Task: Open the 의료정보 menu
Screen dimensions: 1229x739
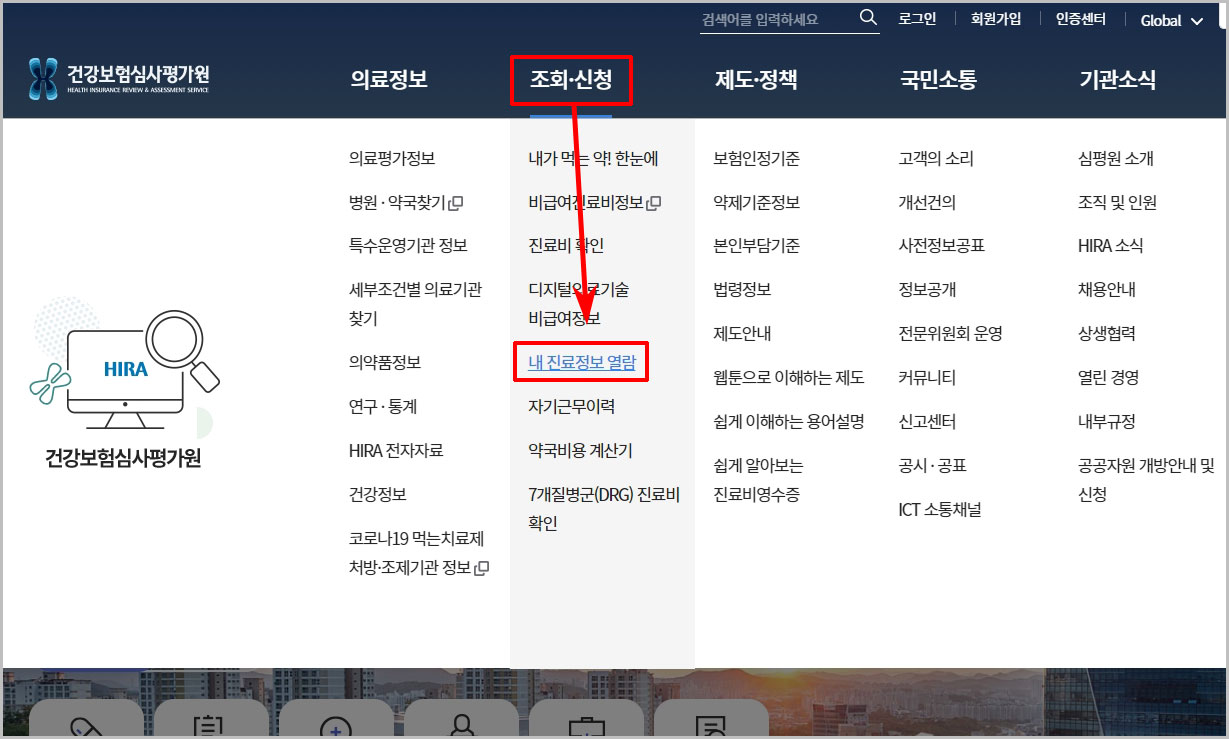Action: coord(388,80)
